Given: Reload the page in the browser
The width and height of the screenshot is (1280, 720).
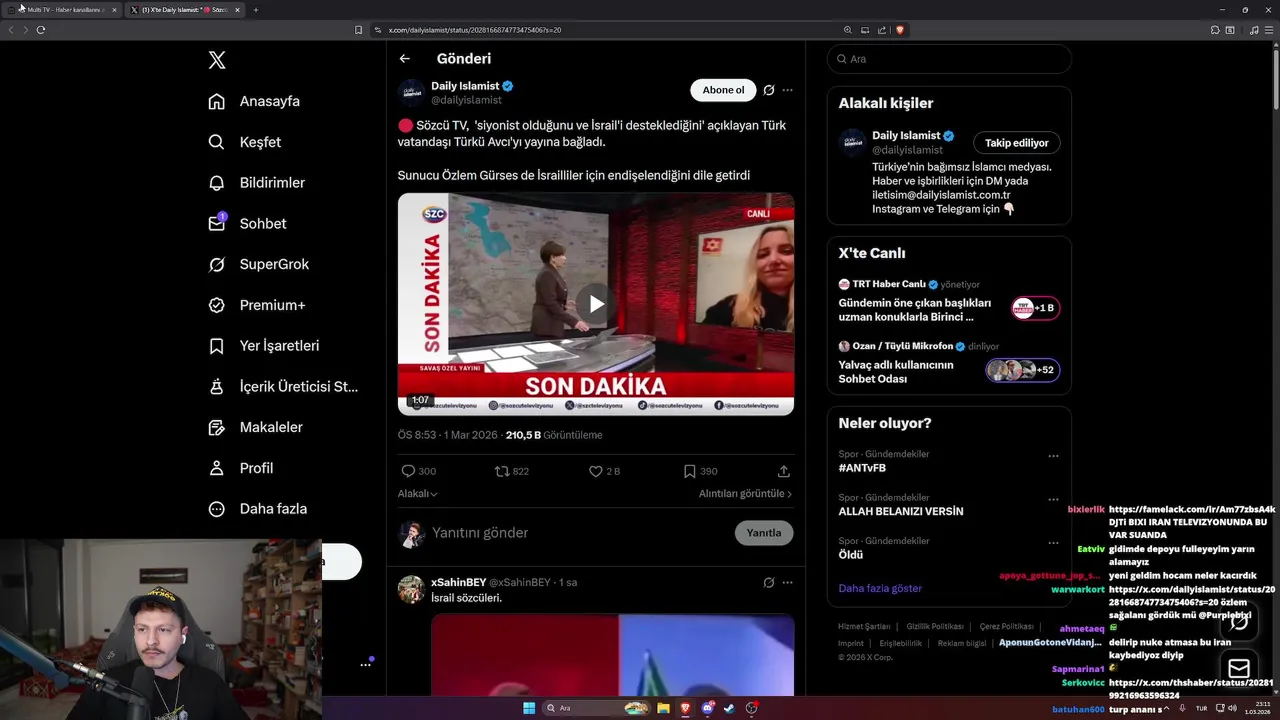Looking at the screenshot, I should pyautogui.click(x=40, y=30).
